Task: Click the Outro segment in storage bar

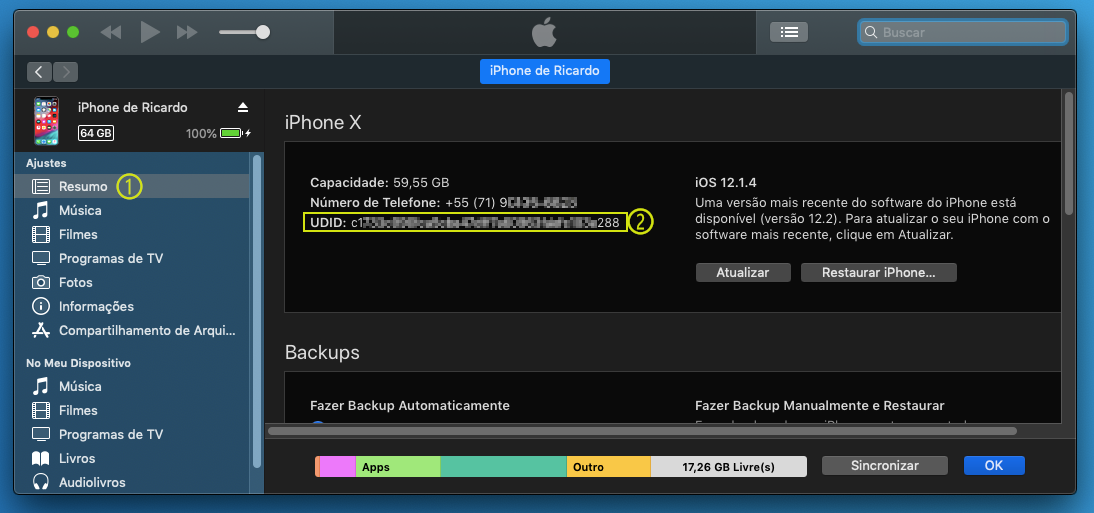Action: [608, 467]
